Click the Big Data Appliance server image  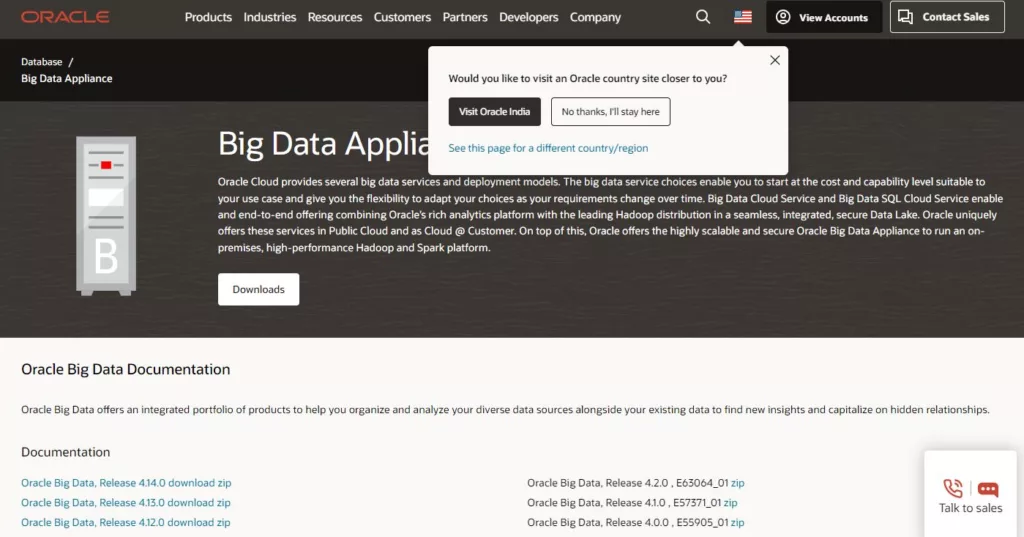coord(106,216)
